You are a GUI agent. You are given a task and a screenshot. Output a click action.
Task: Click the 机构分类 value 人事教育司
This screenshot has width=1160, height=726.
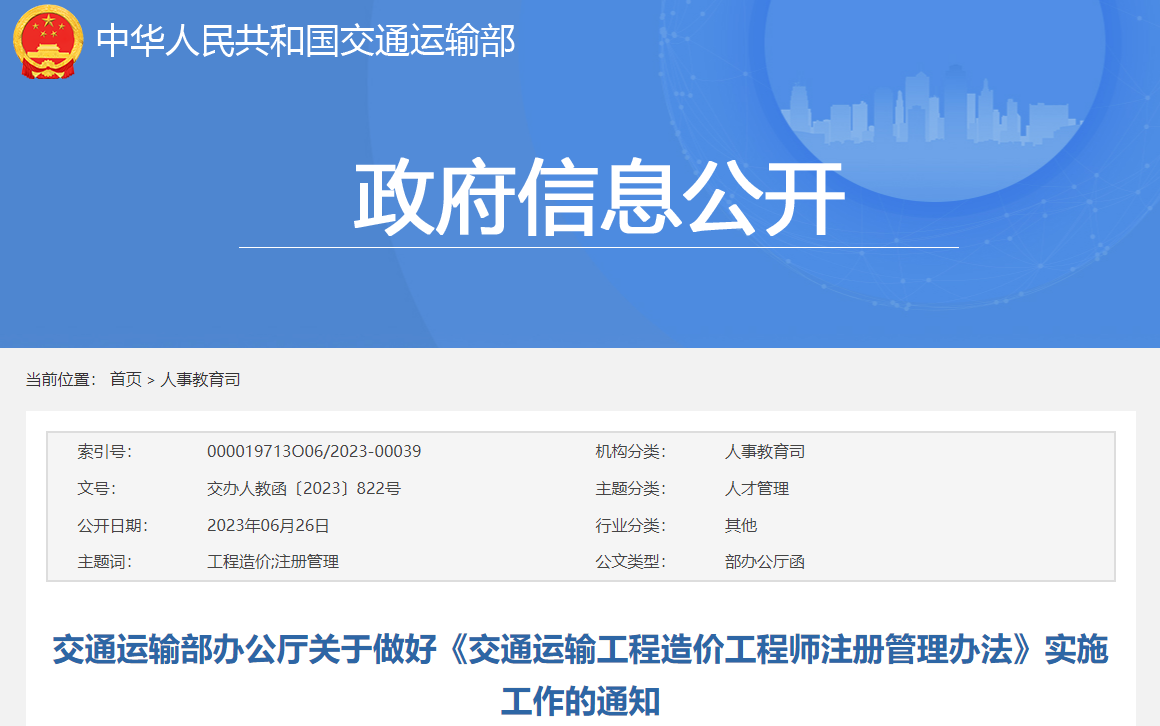click(766, 451)
